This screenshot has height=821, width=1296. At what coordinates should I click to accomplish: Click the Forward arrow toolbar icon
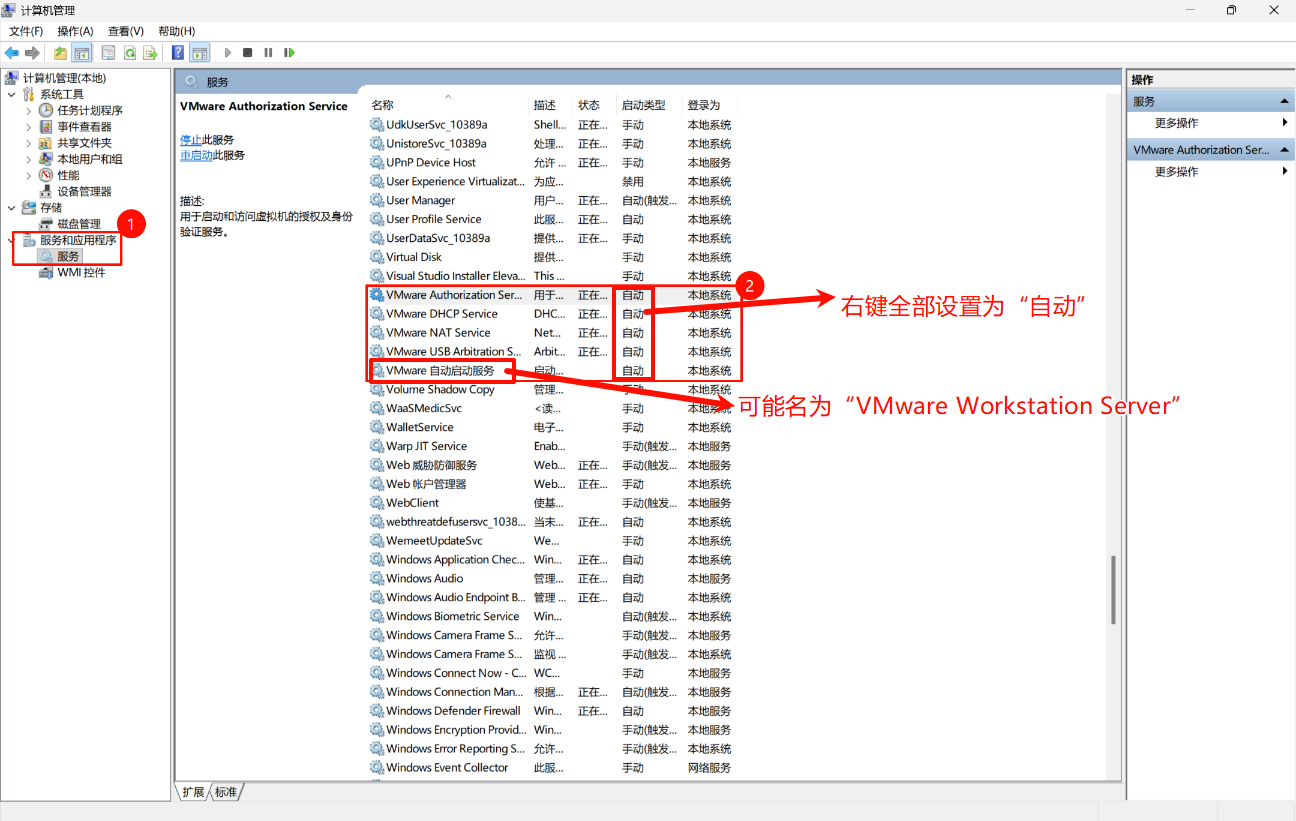tap(32, 52)
